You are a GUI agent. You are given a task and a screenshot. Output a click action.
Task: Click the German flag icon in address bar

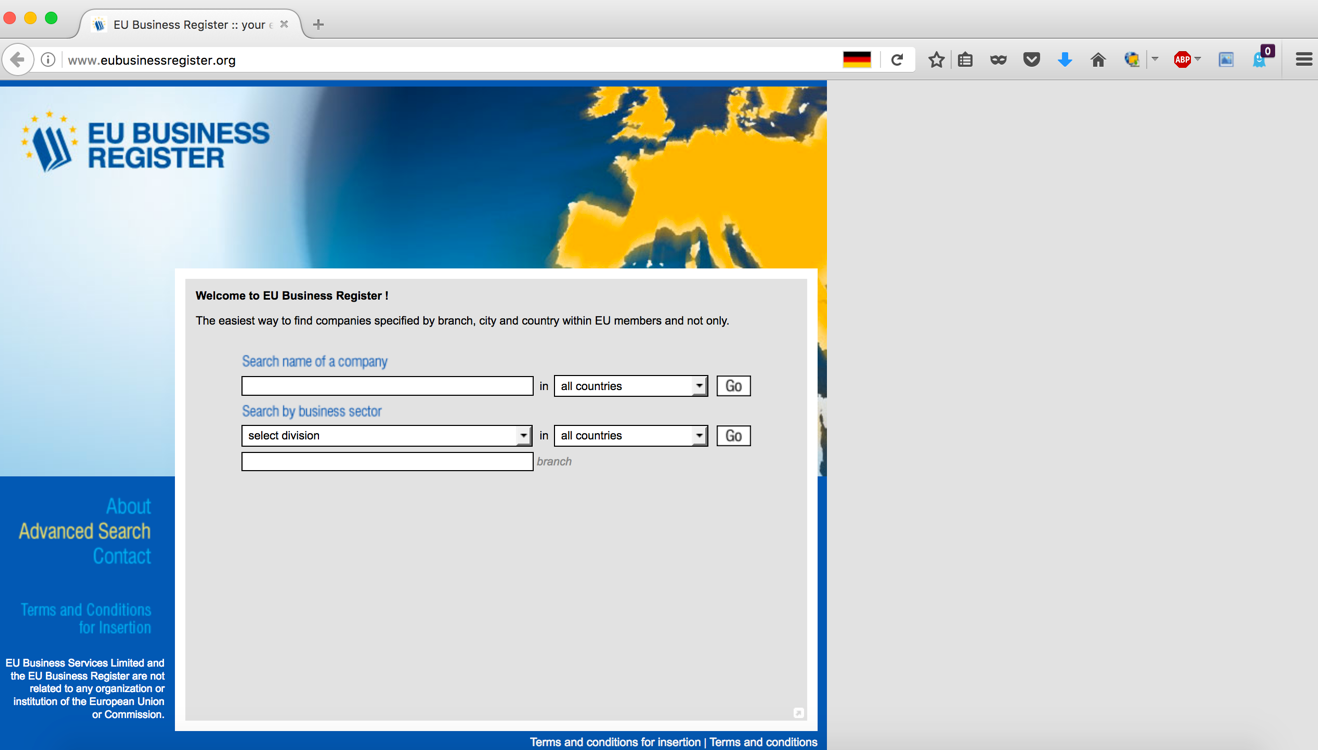pyautogui.click(x=857, y=60)
